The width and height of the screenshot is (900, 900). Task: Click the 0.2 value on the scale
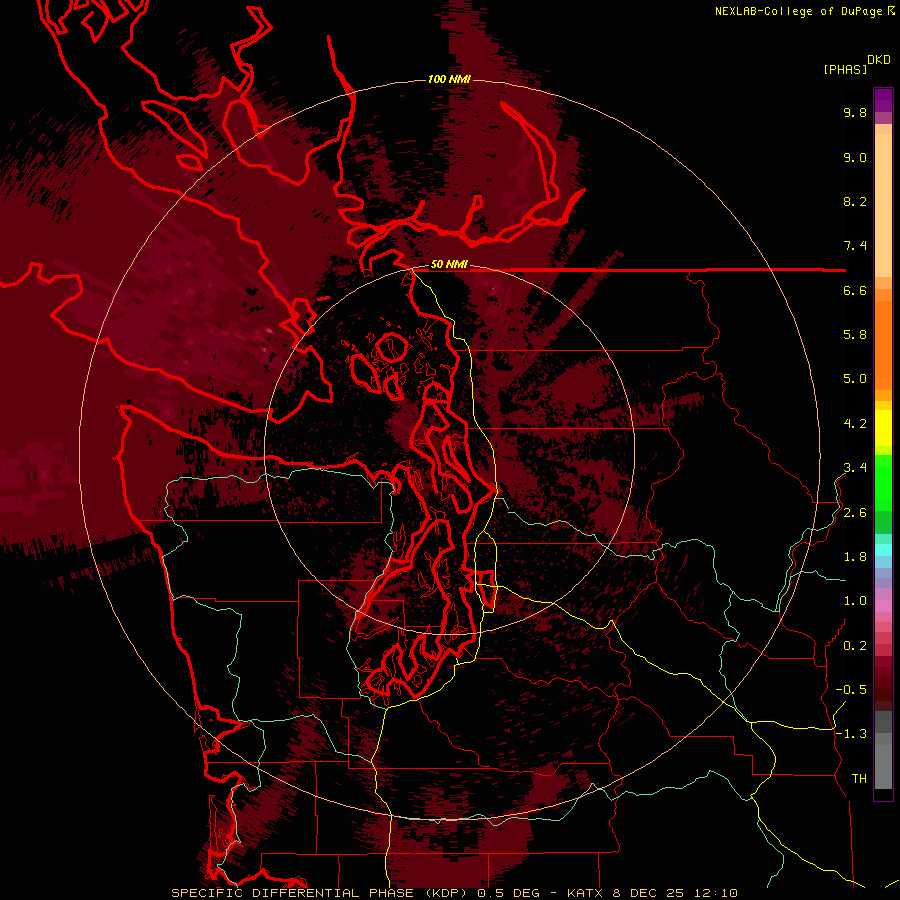coord(855,646)
